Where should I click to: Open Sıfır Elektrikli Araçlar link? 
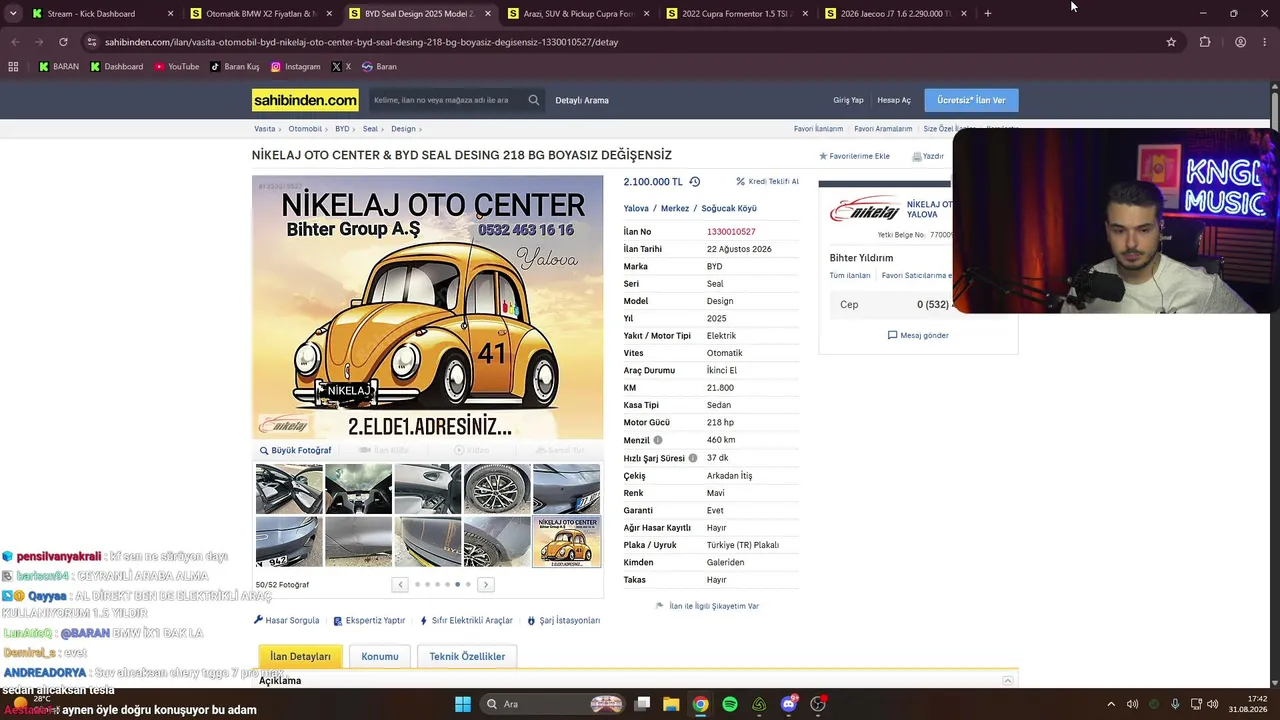click(x=466, y=620)
